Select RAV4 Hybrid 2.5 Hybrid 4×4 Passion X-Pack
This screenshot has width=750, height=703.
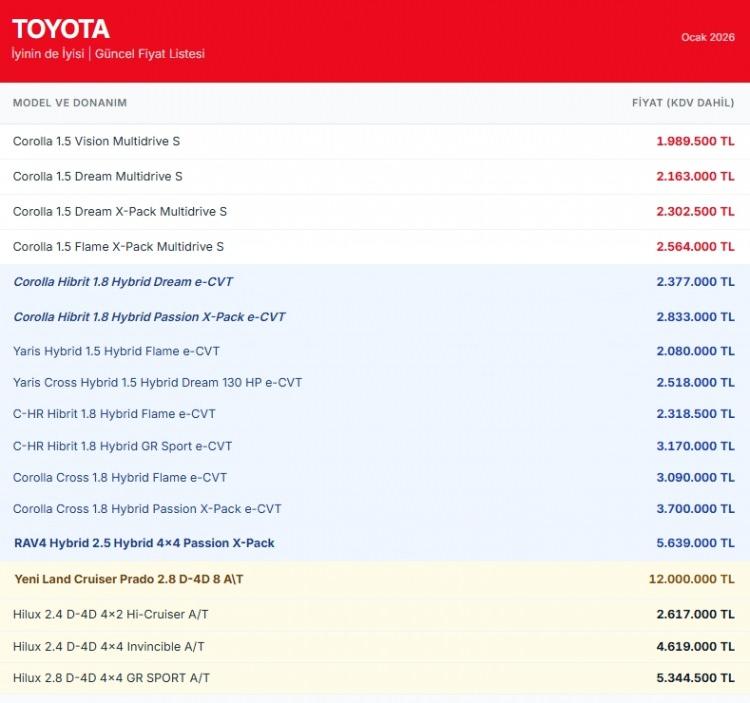144,543
